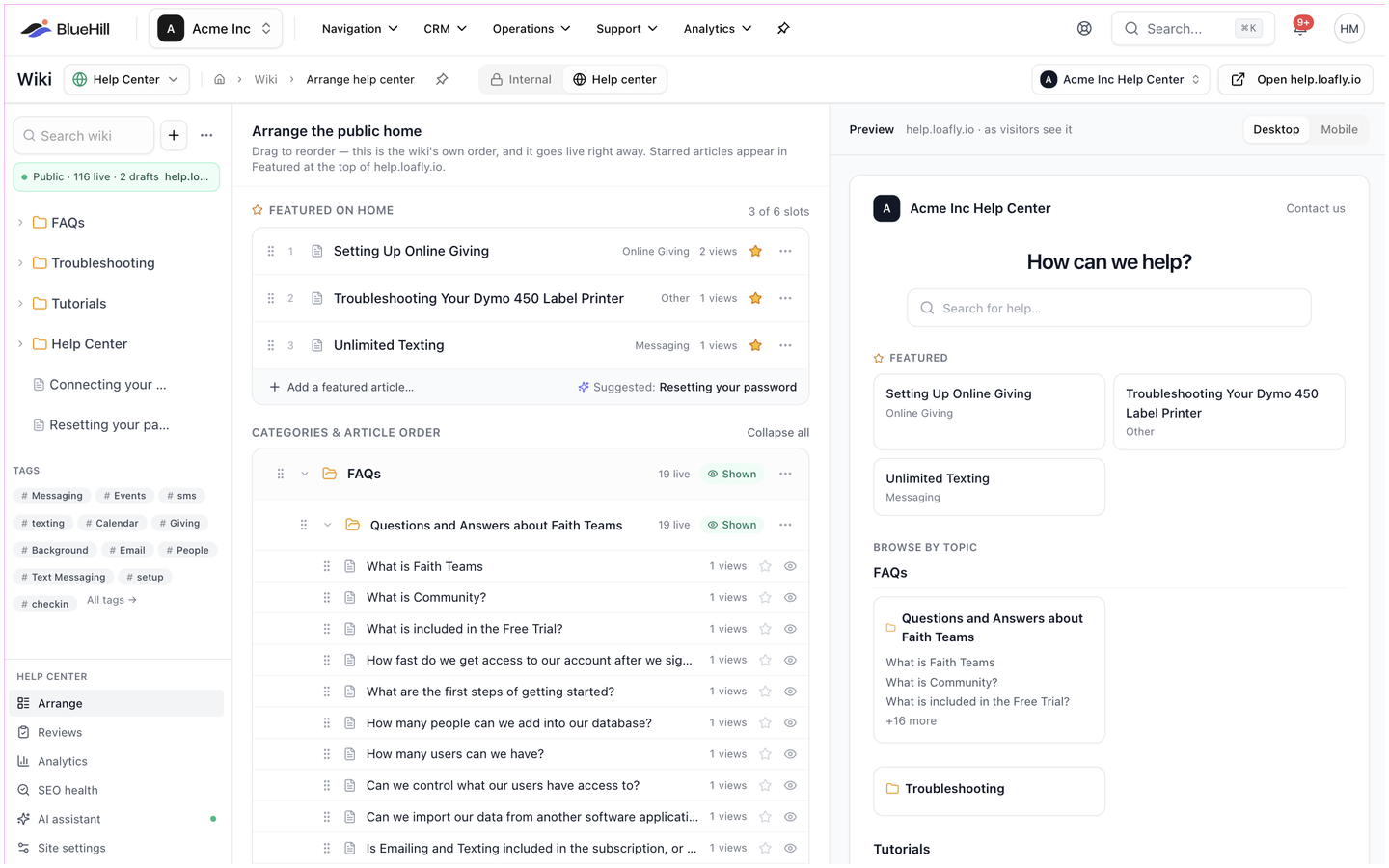Toggle Shown status on FAQs category
The height and width of the screenshot is (868, 1389).
coord(732,474)
